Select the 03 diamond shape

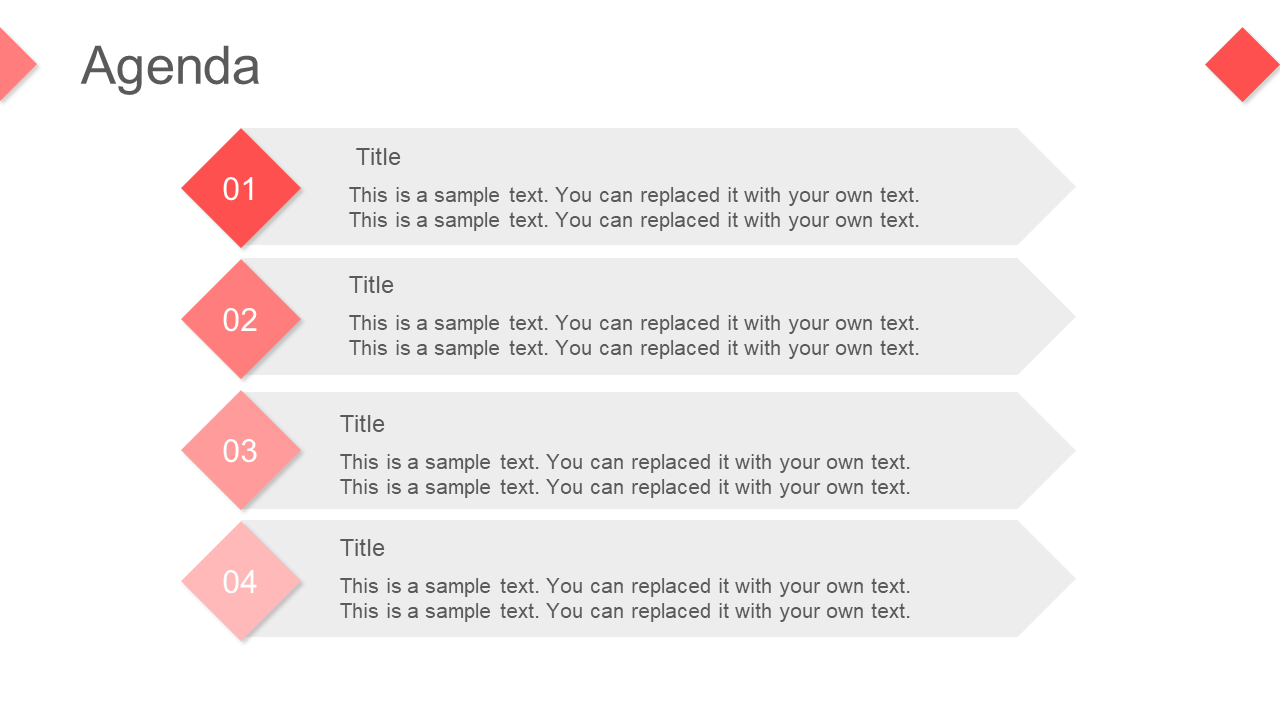[x=241, y=450]
